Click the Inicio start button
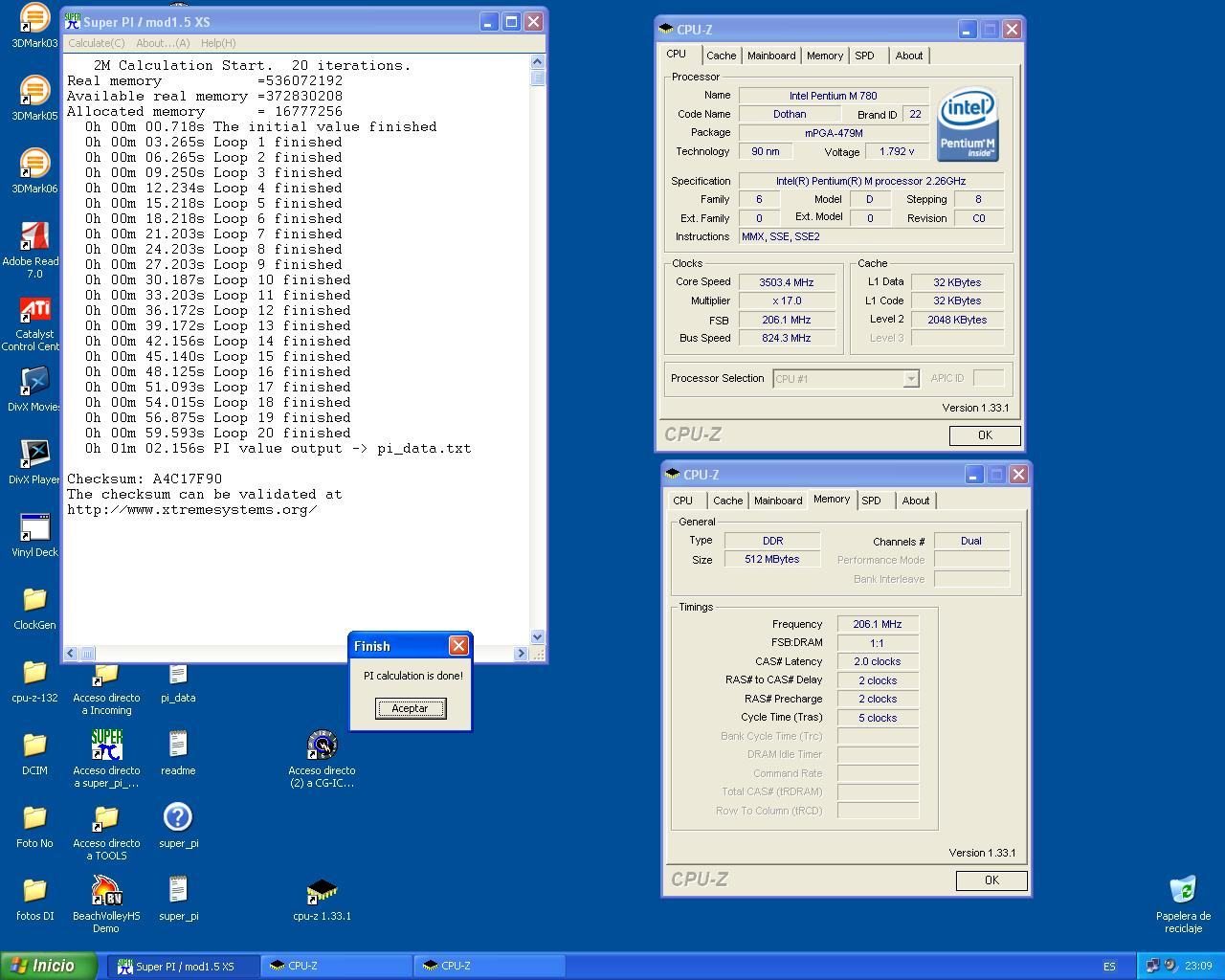 coord(48,966)
